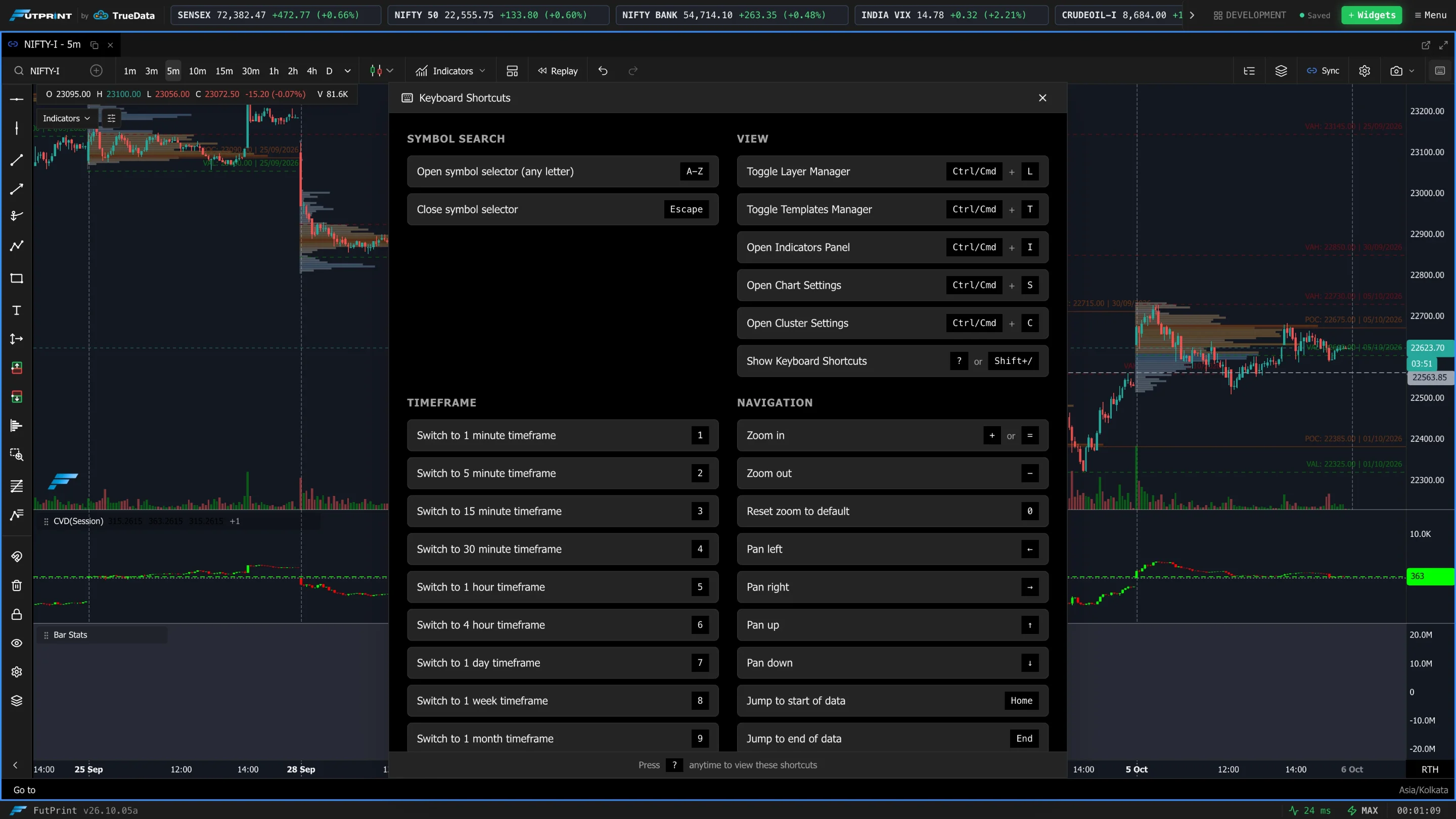Select the 15m timeframe
1456x819 pixels.
tap(224, 71)
